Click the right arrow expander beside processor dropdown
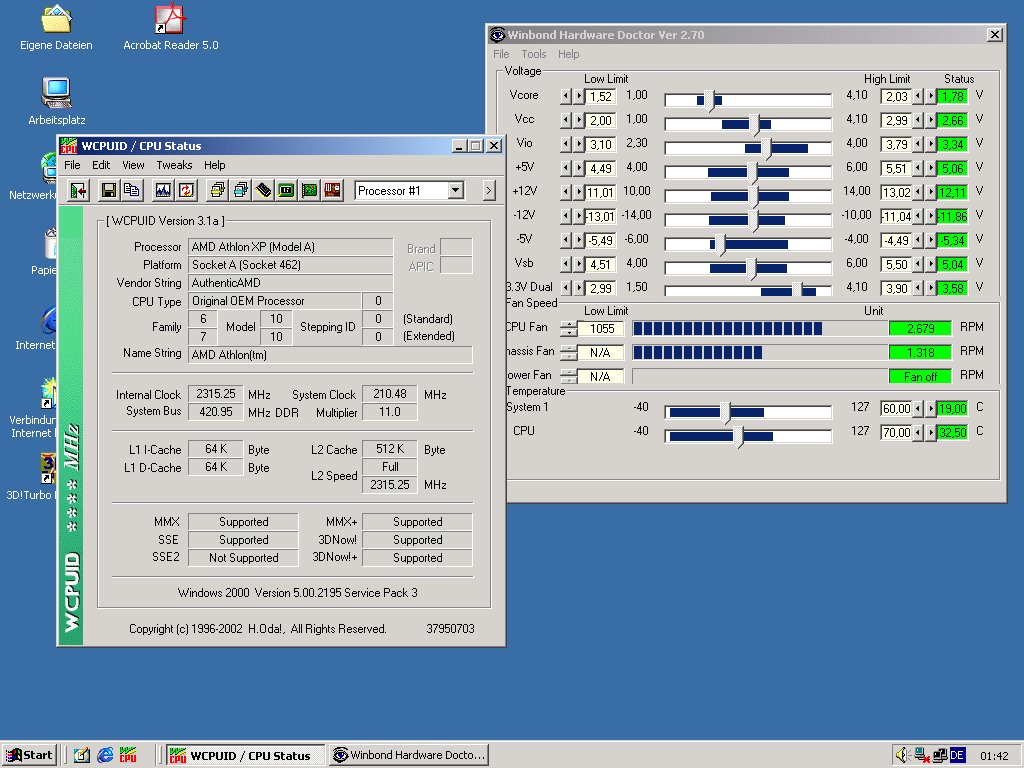1024x768 pixels. point(489,190)
